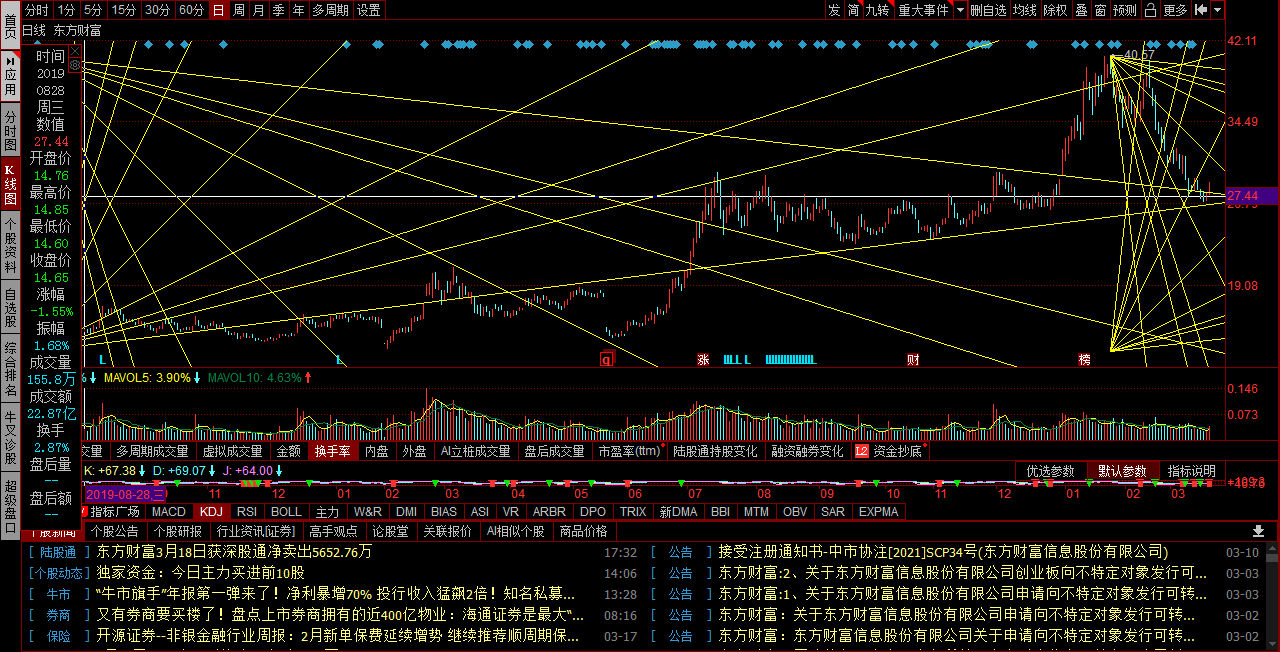Select the 1分 period tab

click(66, 10)
